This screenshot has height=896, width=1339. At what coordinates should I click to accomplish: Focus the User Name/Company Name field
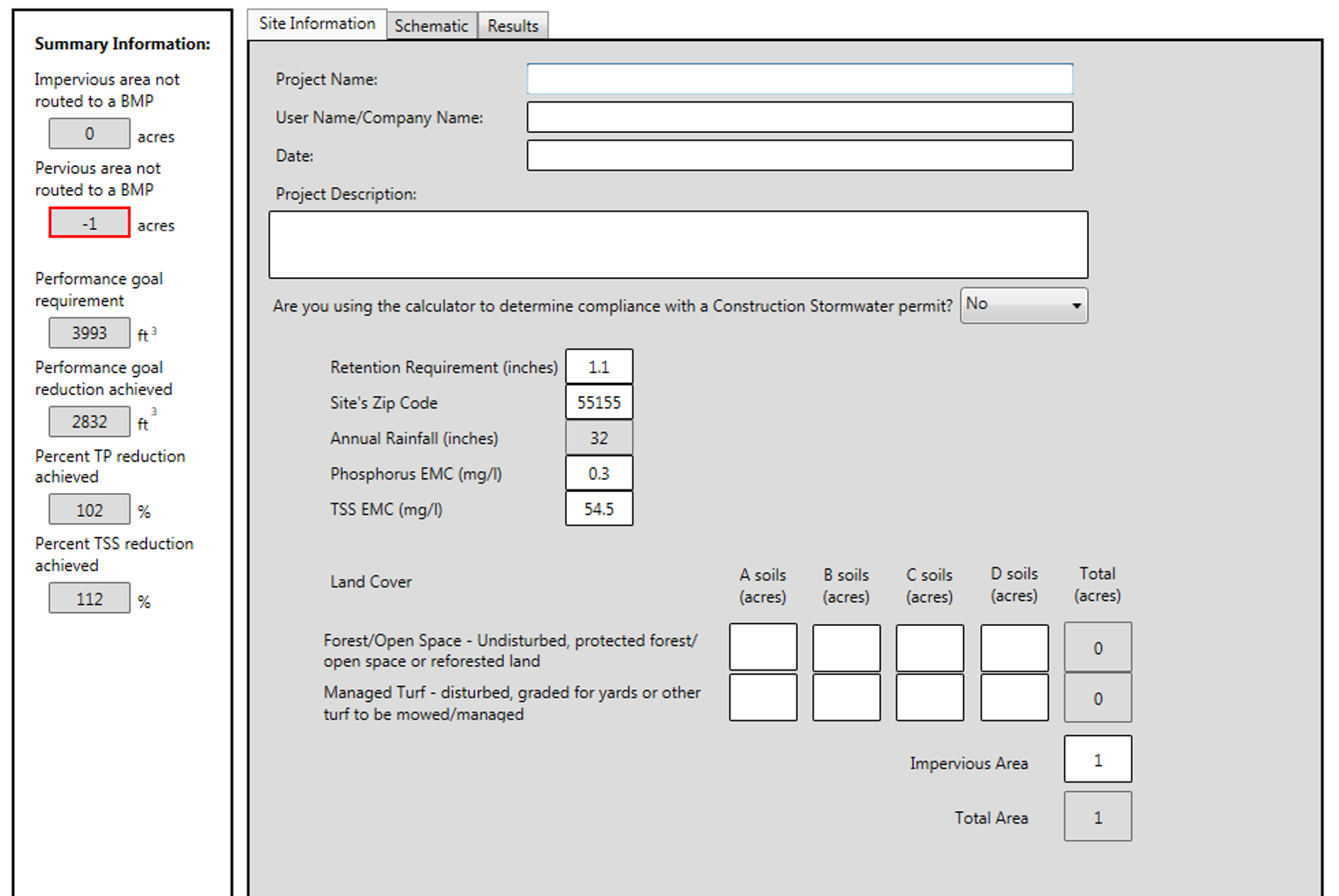[799, 117]
